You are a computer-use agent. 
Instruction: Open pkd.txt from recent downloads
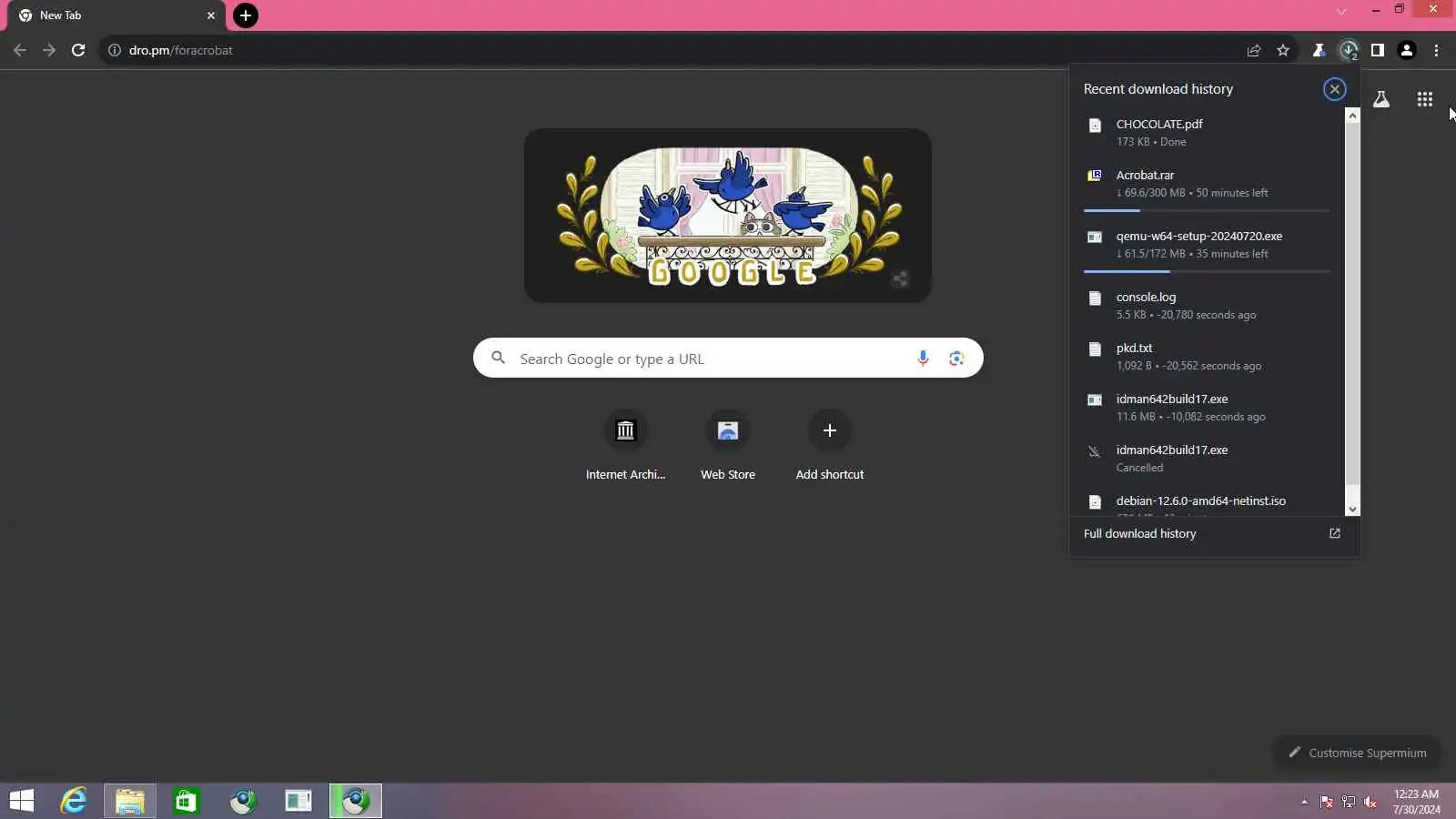[x=1208, y=357]
